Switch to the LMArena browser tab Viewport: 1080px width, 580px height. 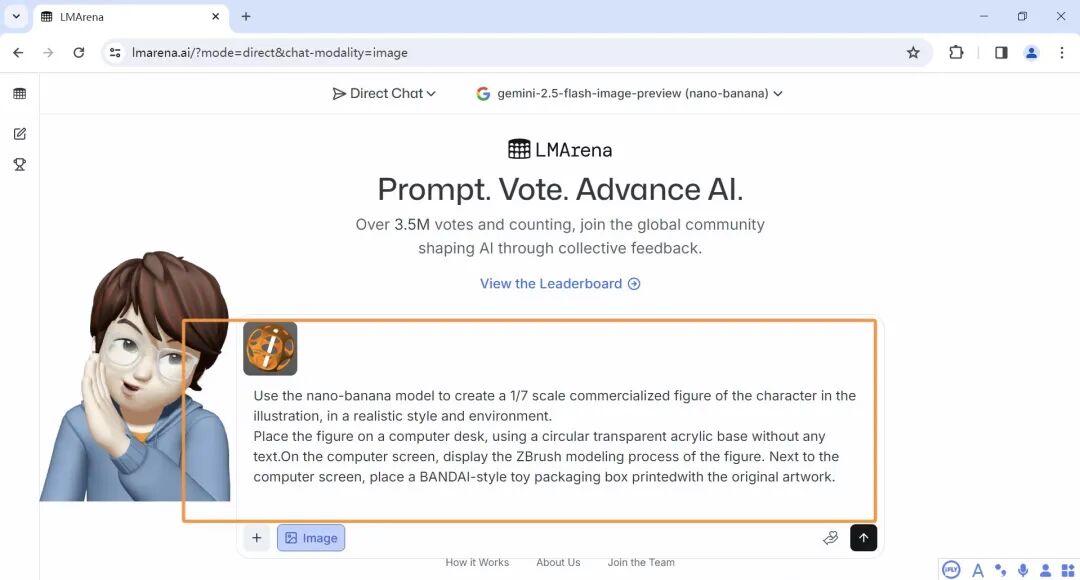pos(130,17)
